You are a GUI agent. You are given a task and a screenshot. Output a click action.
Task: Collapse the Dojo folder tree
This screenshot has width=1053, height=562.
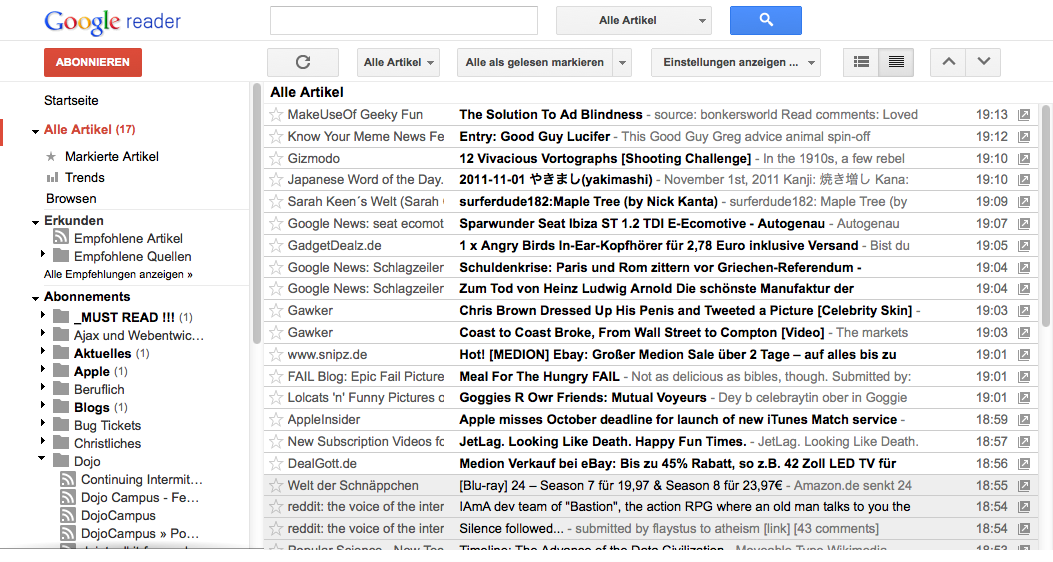pyautogui.click(x=43, y=460)
